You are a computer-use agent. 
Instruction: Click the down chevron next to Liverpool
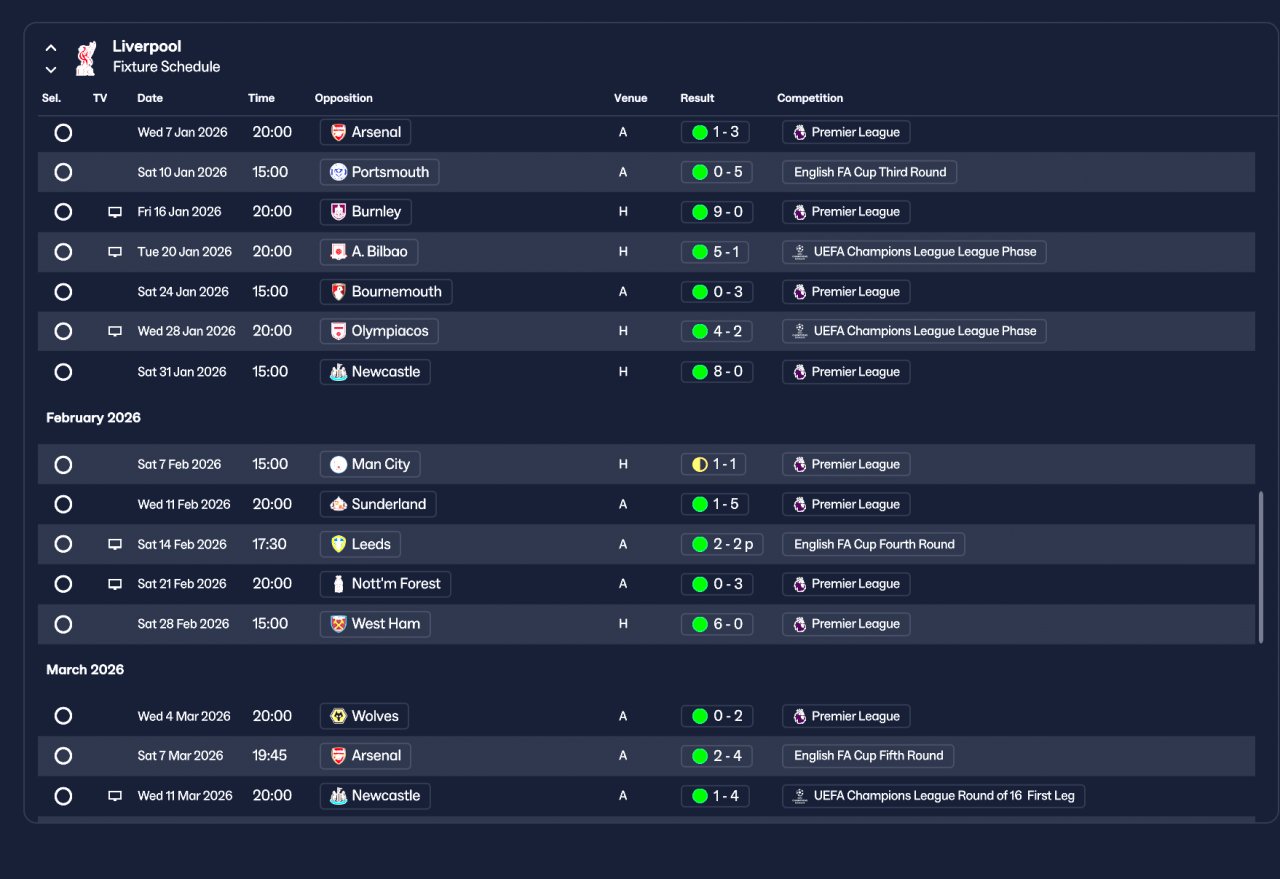click(x=51, y=70)
